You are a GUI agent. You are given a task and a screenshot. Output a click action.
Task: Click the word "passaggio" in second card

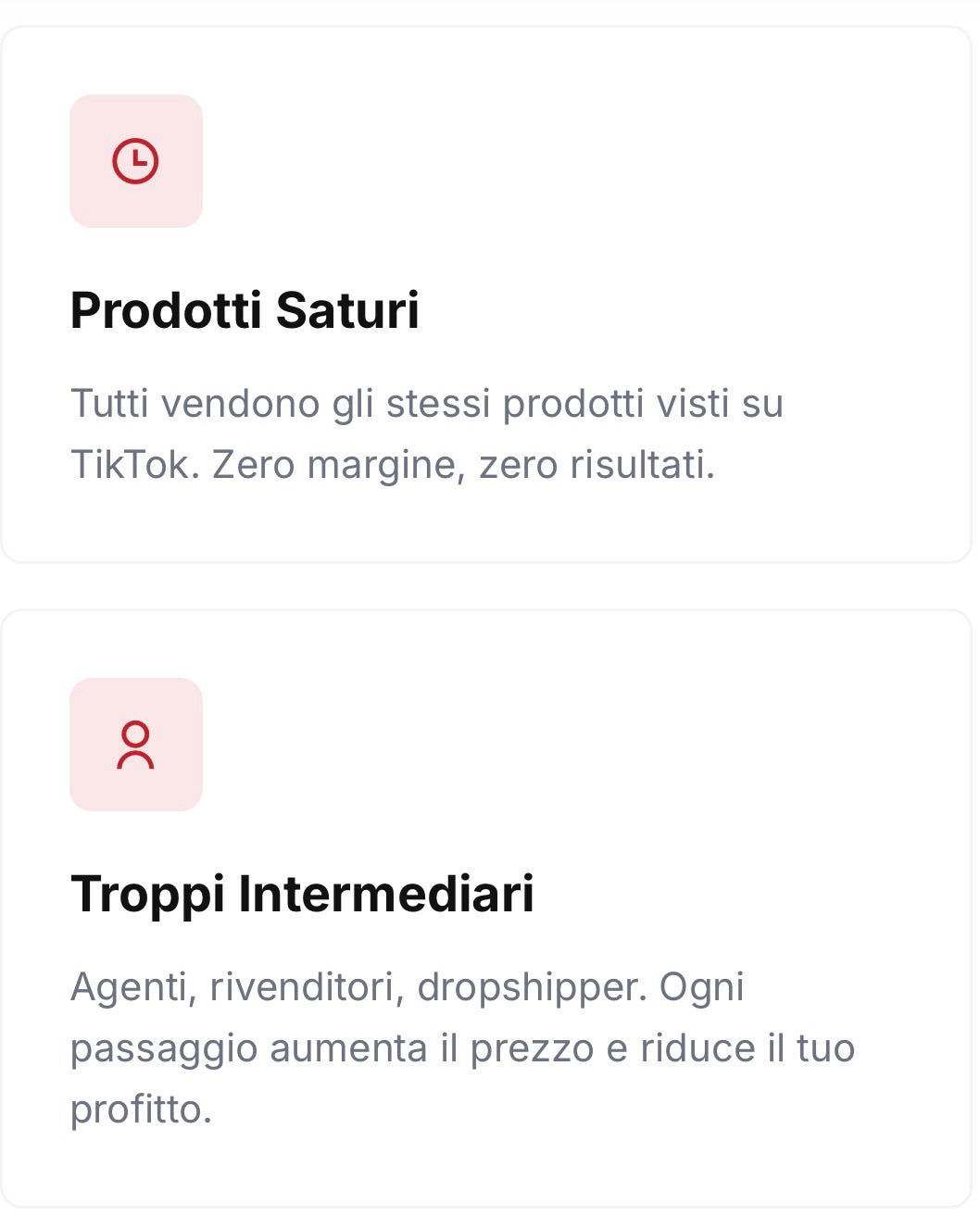pos(163,1049)
